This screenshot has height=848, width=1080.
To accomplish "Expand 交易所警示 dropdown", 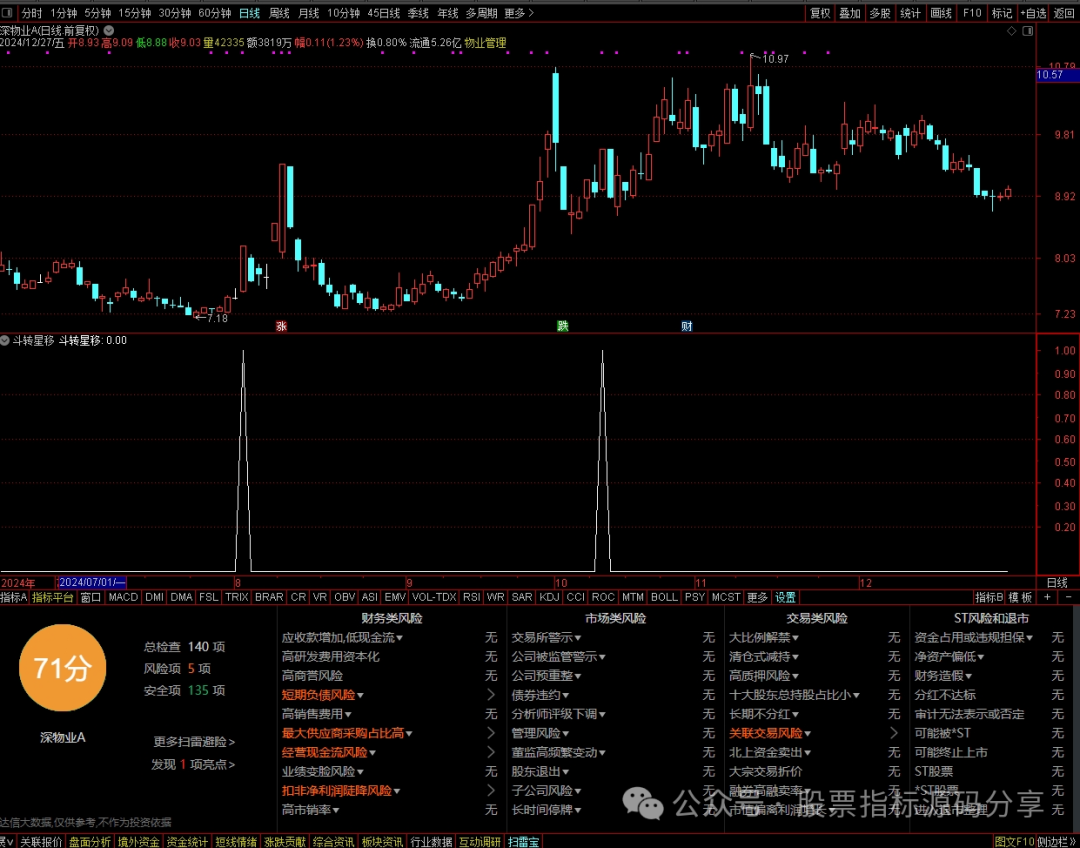I will [x=577, y=639].
